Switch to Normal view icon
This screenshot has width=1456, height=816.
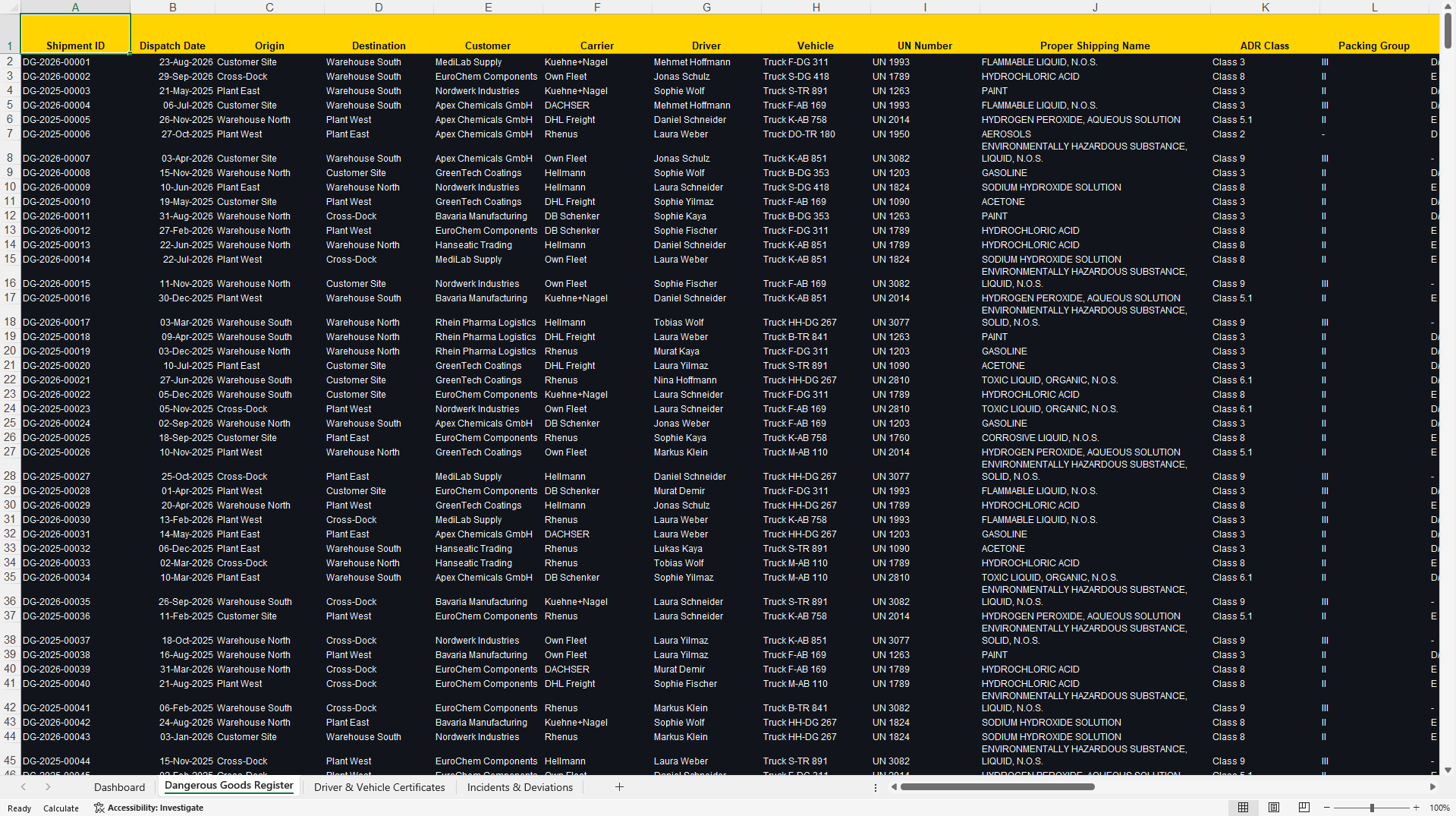click(x=1243, y=808)
